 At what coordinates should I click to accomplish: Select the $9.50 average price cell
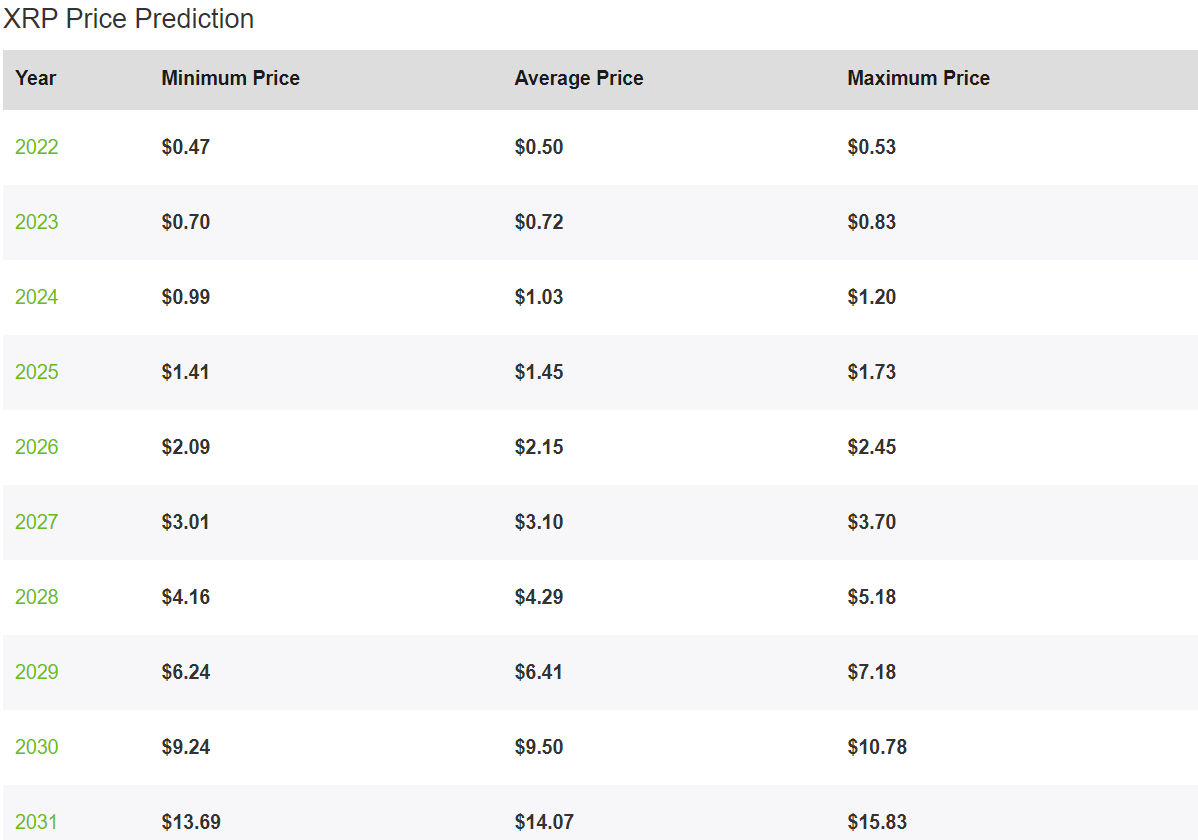coord(539,747)
